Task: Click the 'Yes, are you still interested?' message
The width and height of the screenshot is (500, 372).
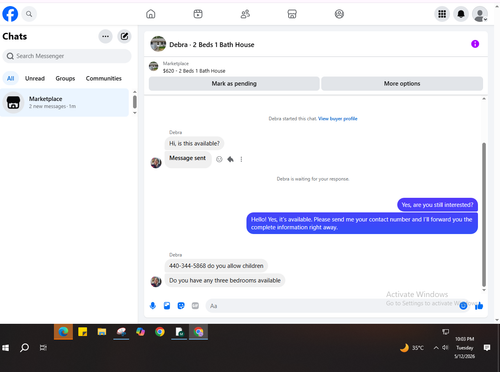Action: [x=437, y=205]
